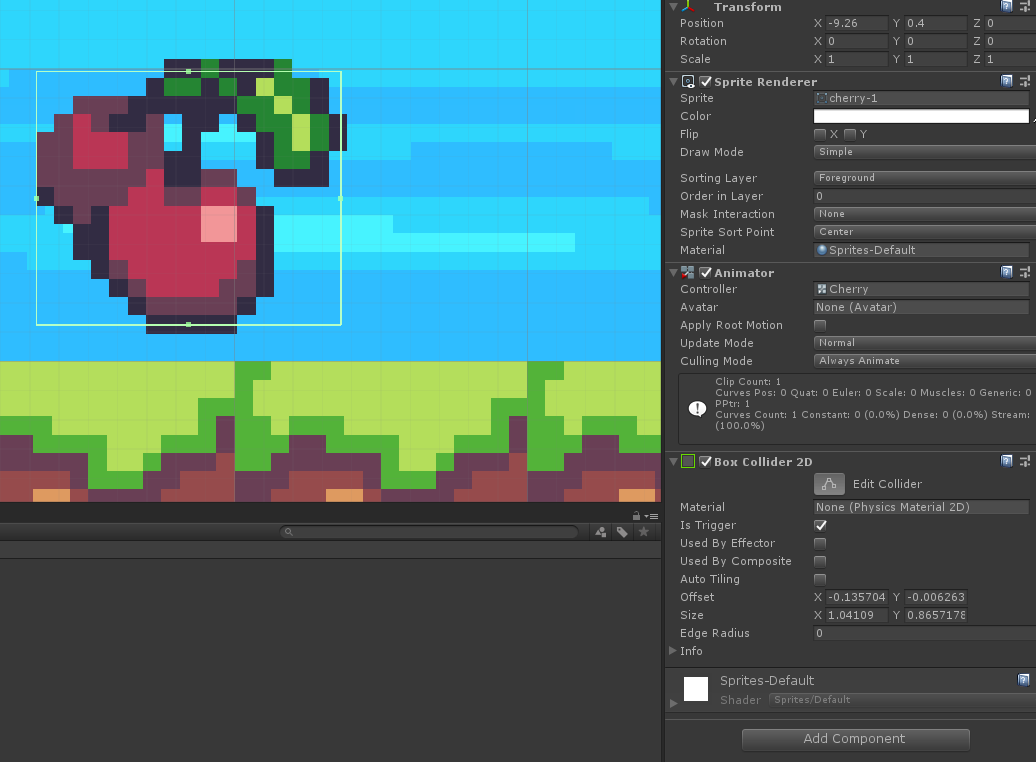Expand the Info foldout
The height and width of the screenshot is (762, 1036).
(673, 651)
